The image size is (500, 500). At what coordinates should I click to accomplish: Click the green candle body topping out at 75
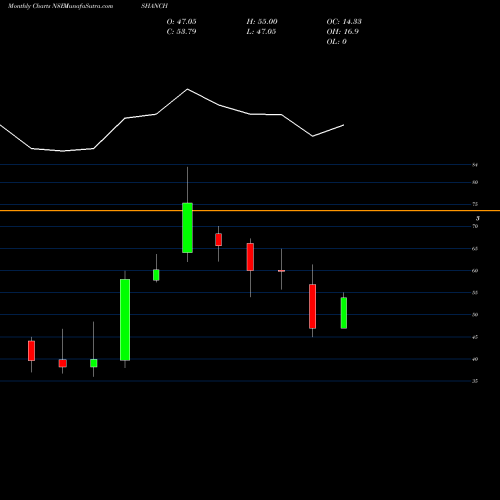click(187, 228)
